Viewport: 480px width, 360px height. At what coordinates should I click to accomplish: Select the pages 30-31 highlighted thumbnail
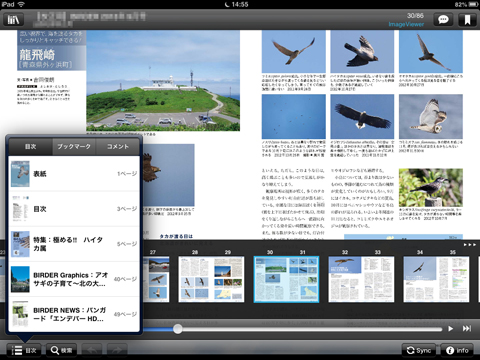[x=286, y=279]
